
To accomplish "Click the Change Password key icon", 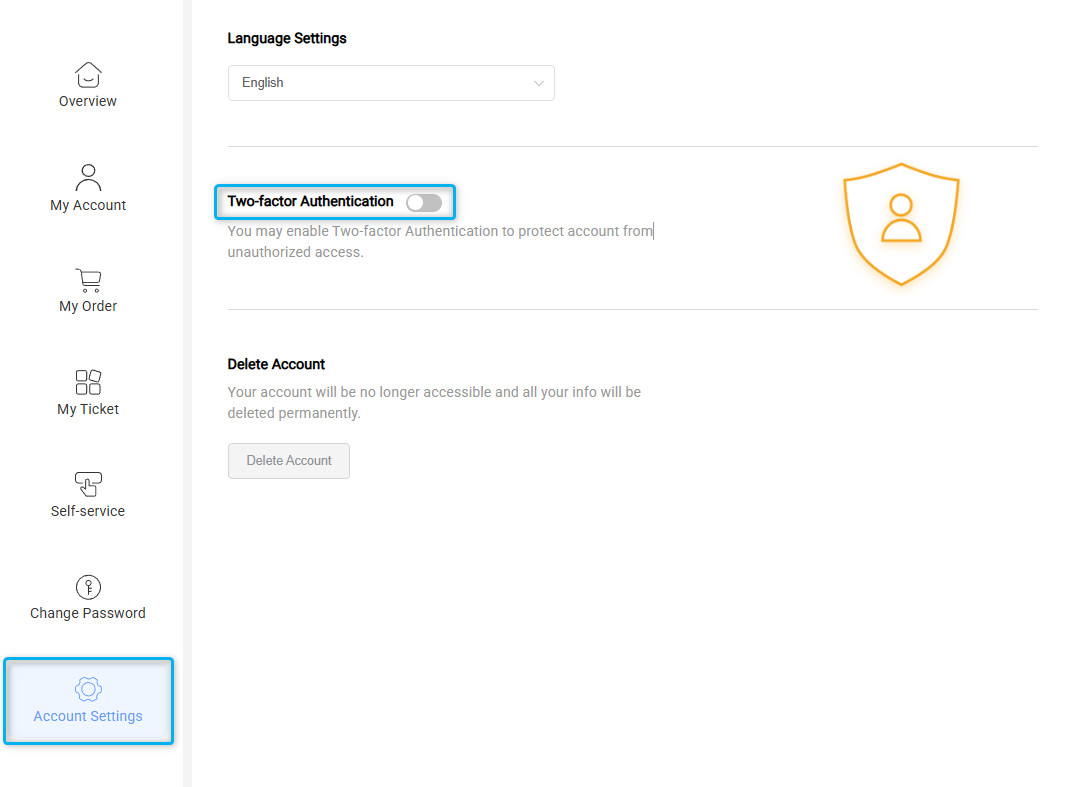I will [88, 587].
